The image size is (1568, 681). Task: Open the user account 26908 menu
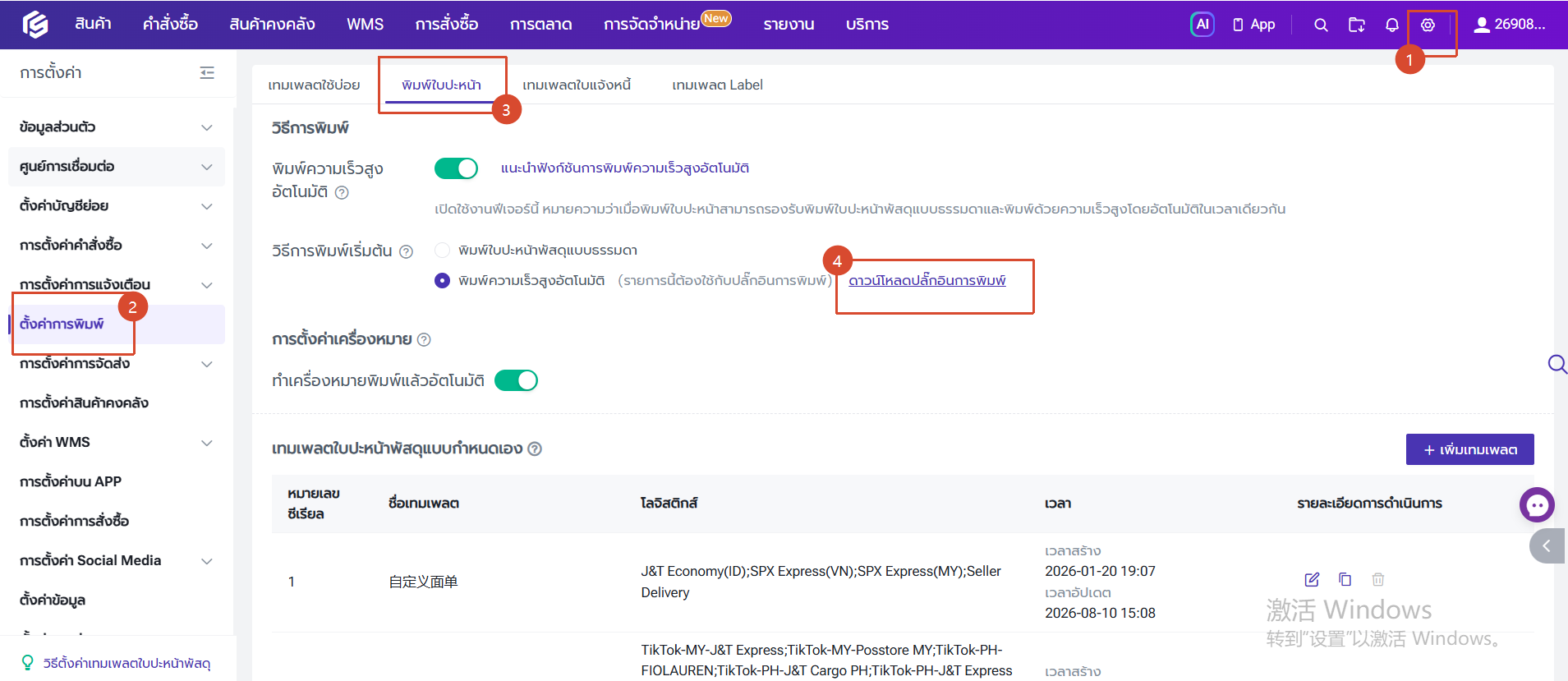coord(1510,25)
